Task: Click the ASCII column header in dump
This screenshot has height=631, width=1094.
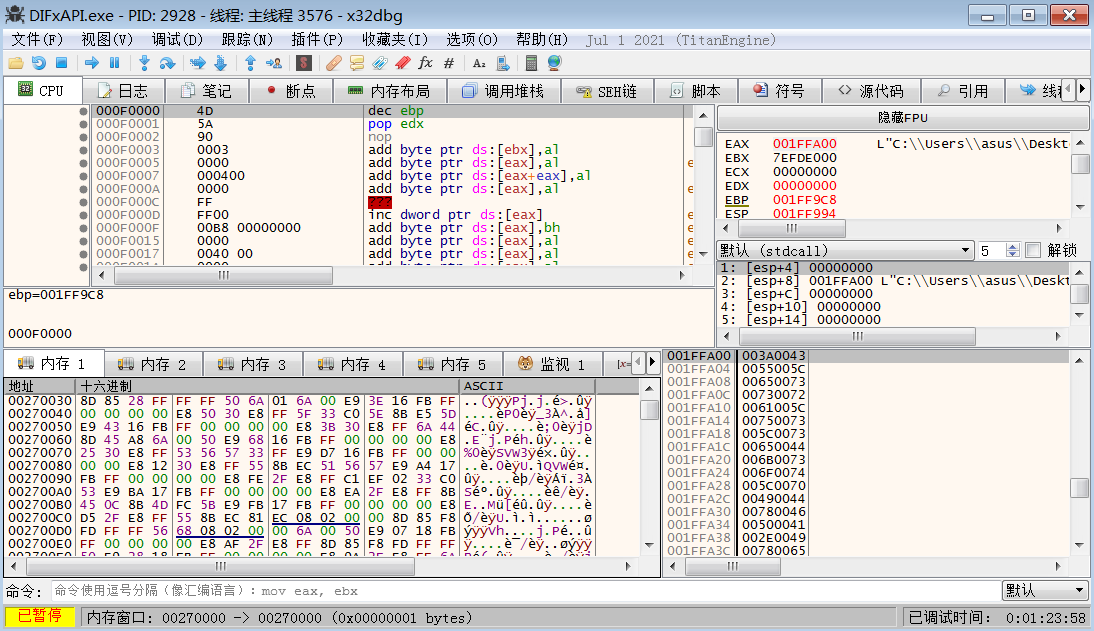Action: coord(527,386)
